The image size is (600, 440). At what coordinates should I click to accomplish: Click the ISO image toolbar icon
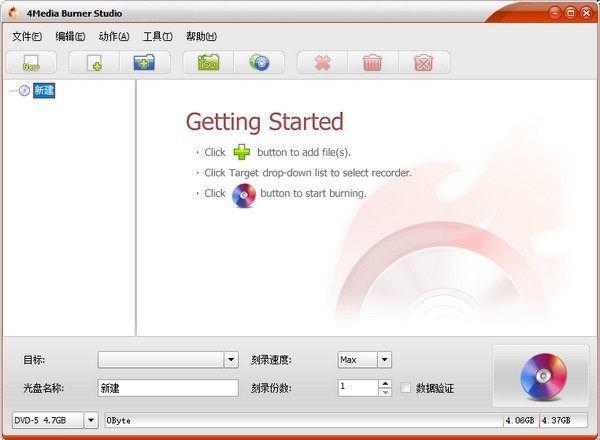pos(209,63)
